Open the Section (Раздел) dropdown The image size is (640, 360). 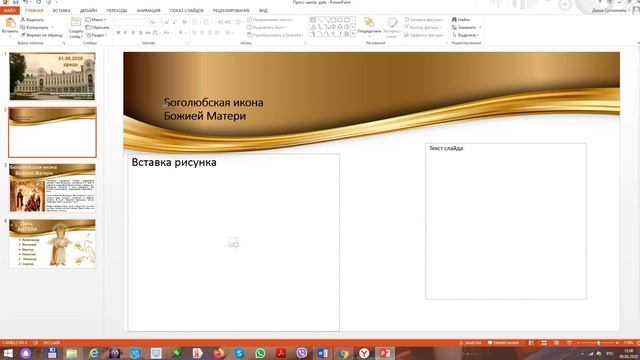pos(97,35)
